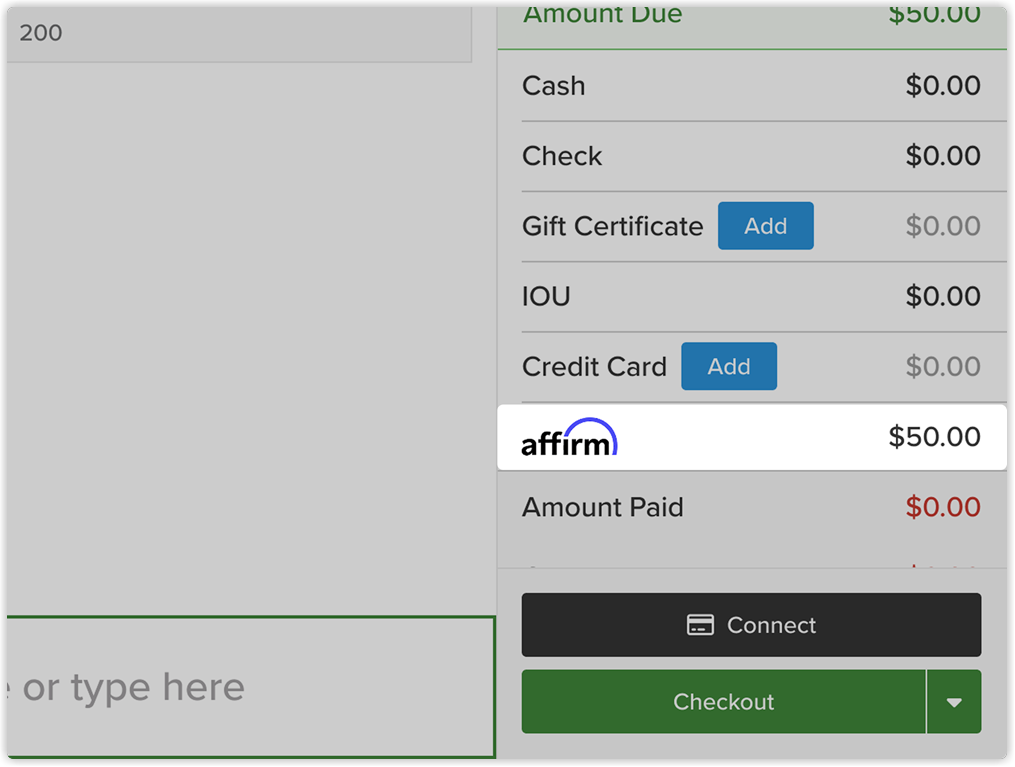Click the IOU amount $0.00
1015x767 pixels.
click(x=942, y=296)
